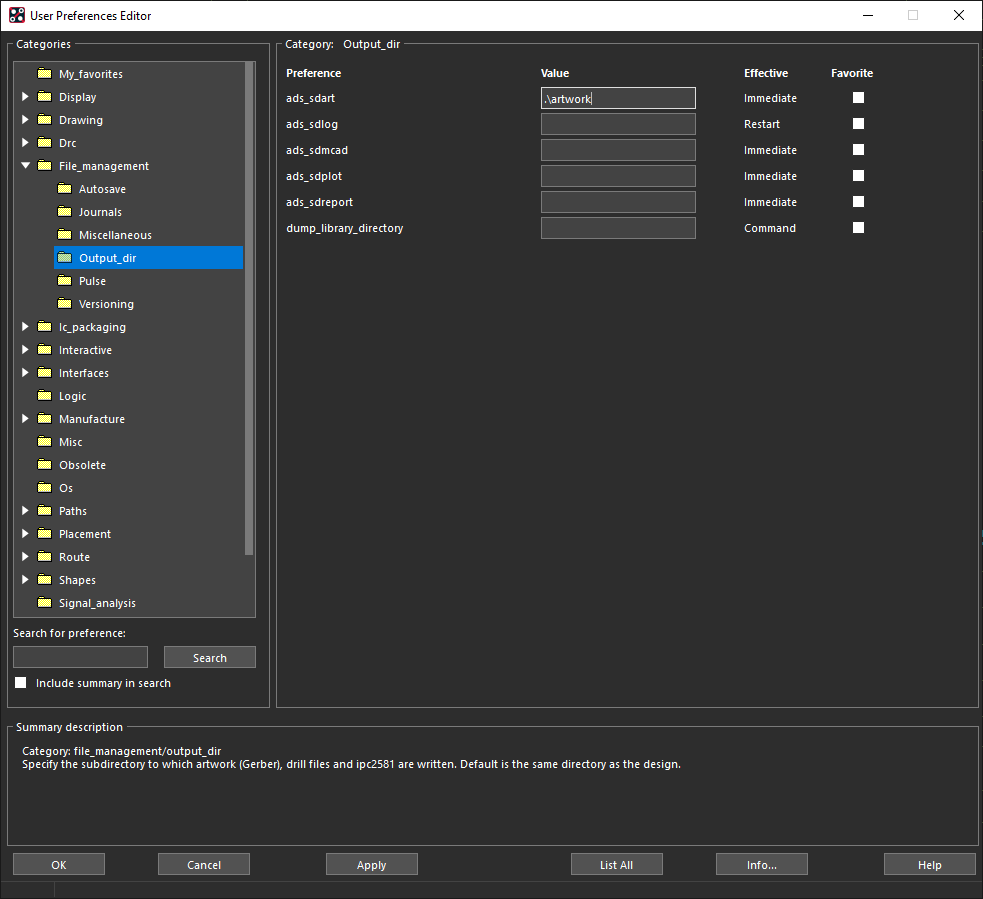The width and height of the screenshot is (983, 899).
Task: Click the OK button
Action: (59, 865)
